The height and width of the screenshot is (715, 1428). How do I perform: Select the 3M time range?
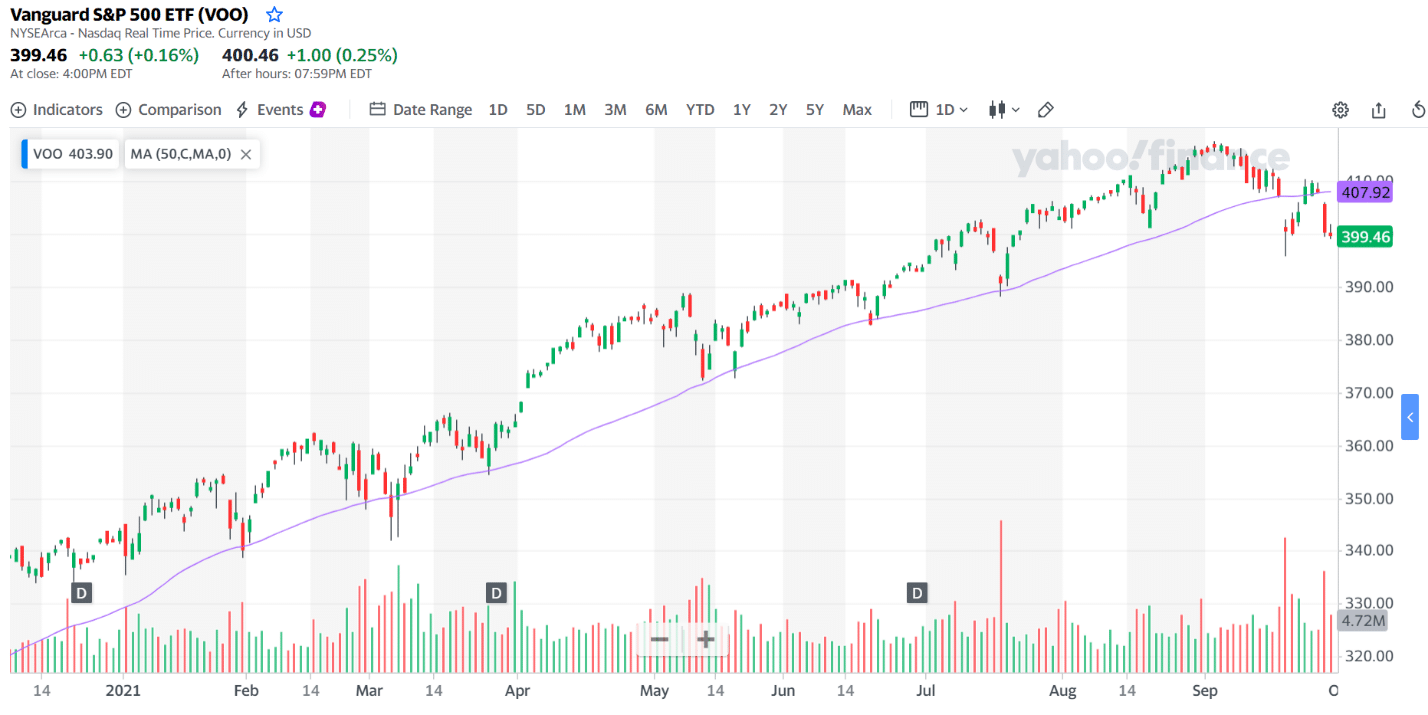coord(615,109)
